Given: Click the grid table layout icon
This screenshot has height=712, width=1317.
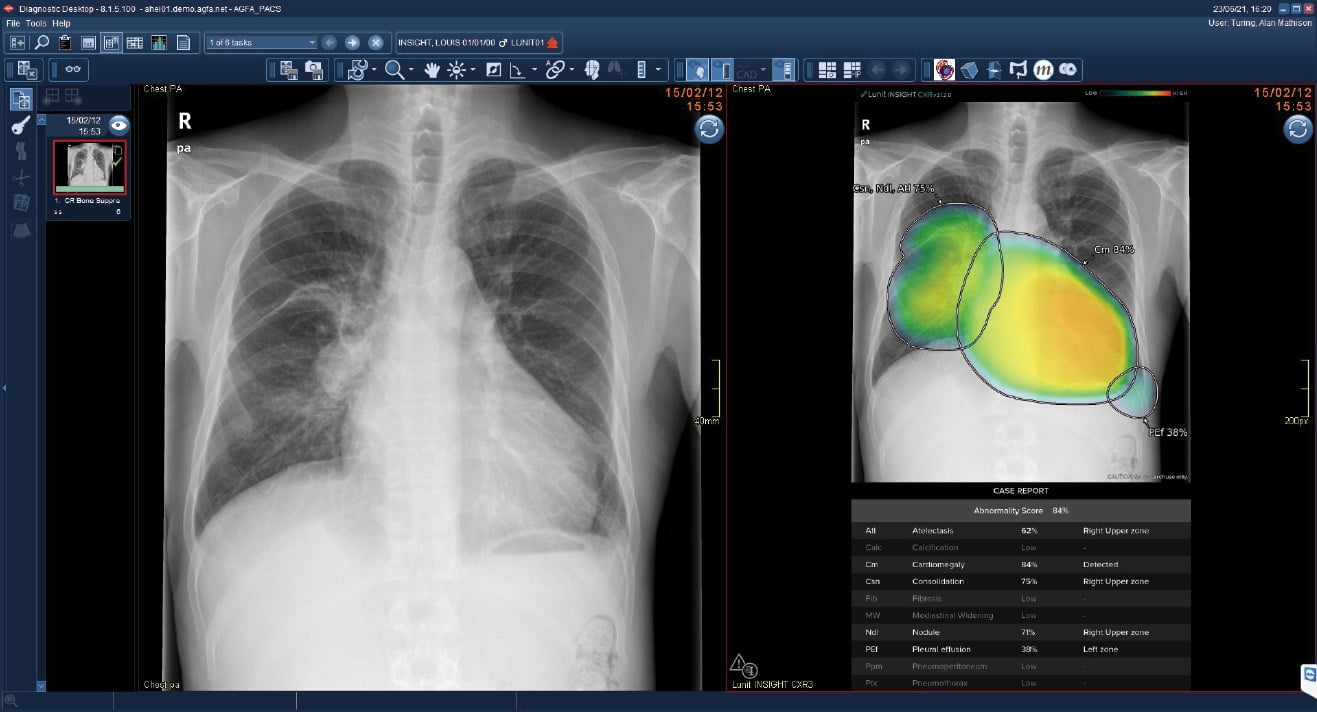Looking at the screenshot, I should 134,43.
